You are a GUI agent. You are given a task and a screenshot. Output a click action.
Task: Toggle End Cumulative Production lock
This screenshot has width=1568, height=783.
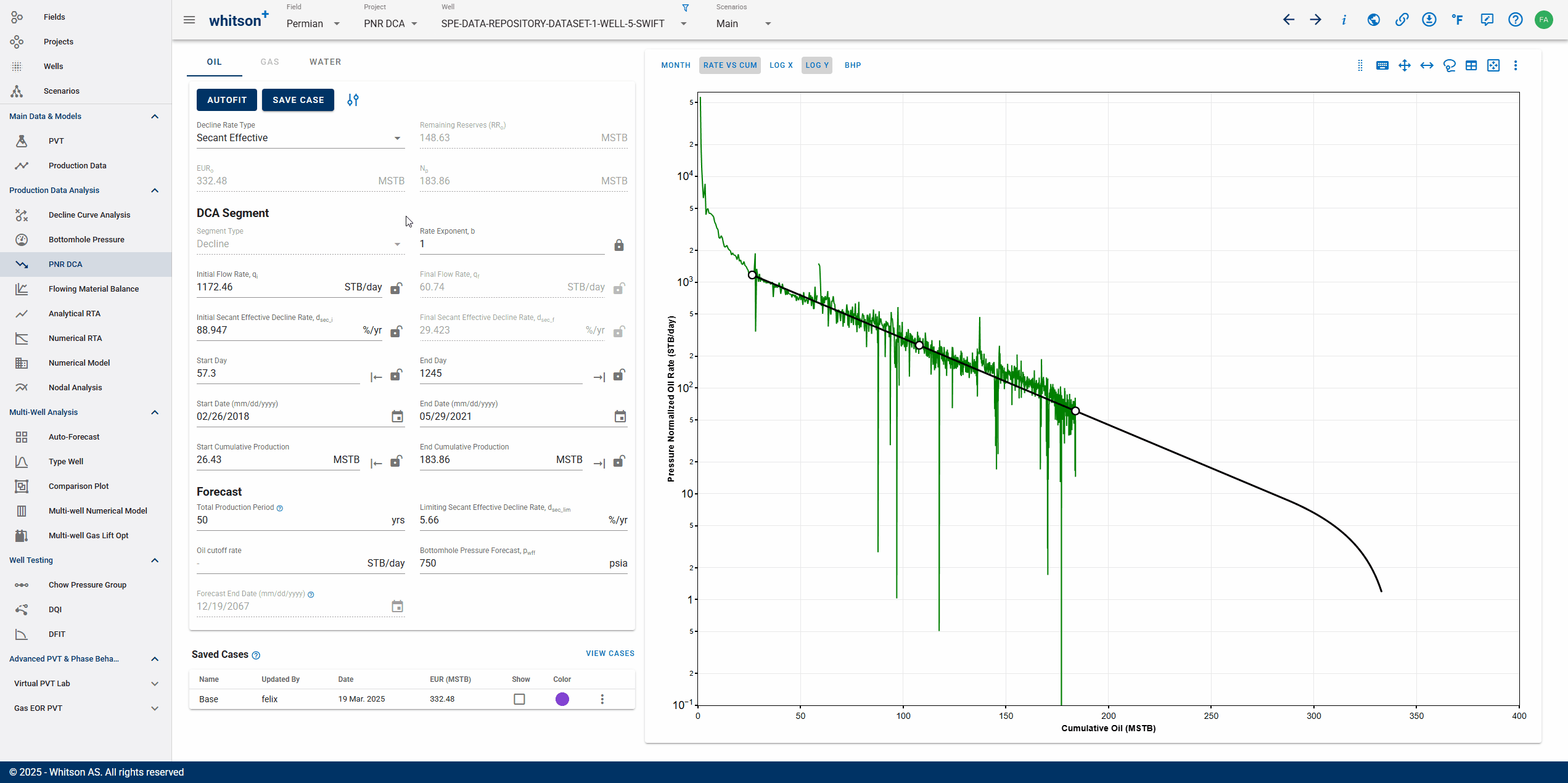pos(619,461)
